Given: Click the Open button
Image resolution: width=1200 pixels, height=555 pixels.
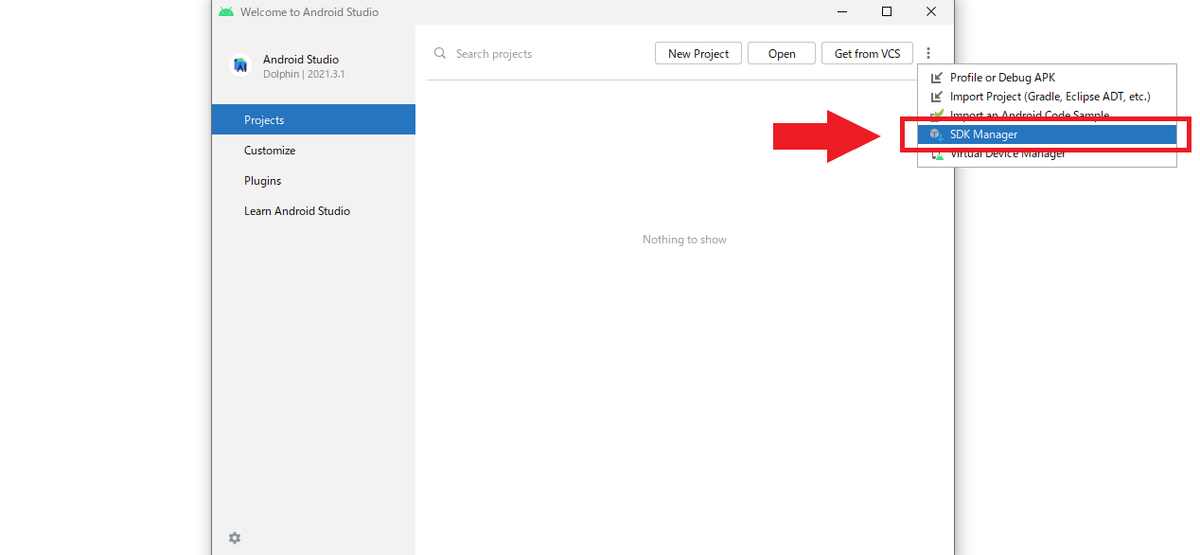Looking at the screenshot, I should (782, 54).
